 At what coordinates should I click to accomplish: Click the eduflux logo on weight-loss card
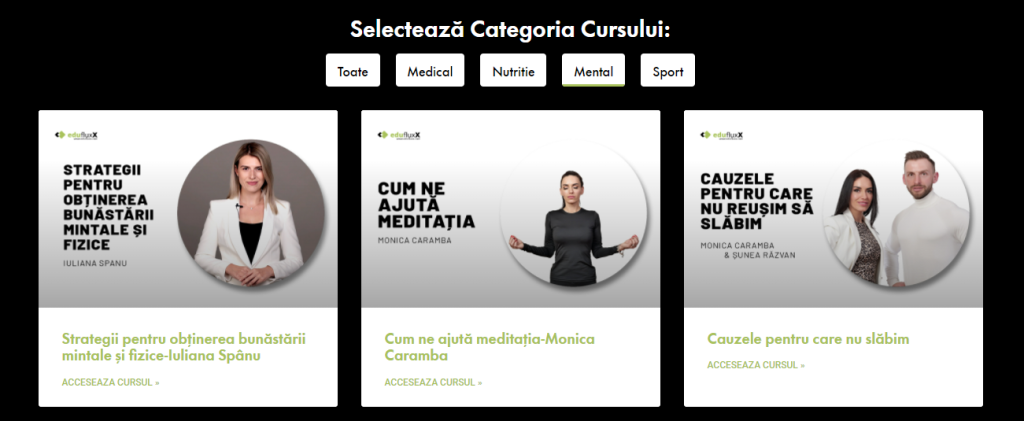pos(722,135)
